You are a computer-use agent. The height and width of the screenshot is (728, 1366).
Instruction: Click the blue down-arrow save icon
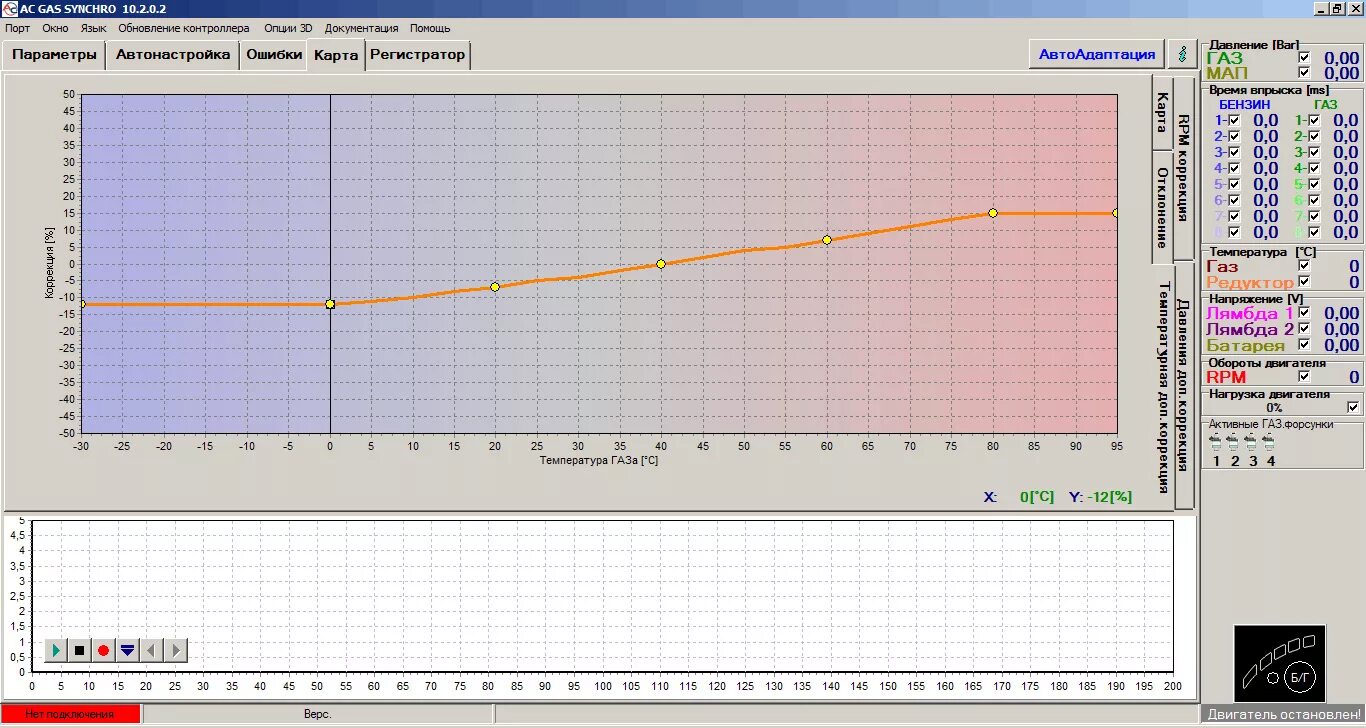127,651
